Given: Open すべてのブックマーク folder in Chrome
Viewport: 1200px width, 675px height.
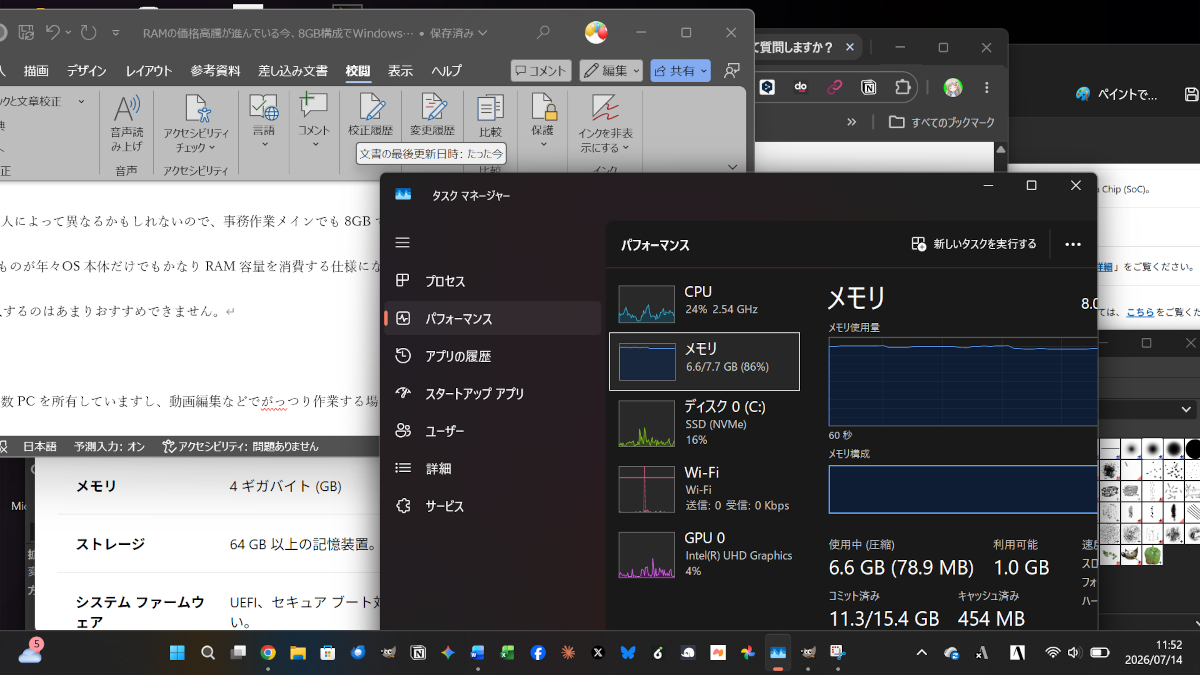Looking at the screenshot, I should pyautogui.click(x=941, y=122).
